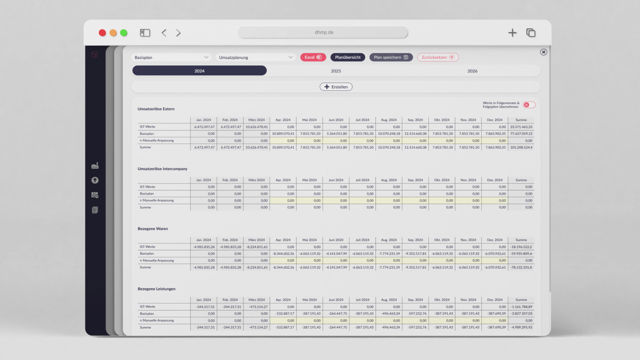Expand the Umsatzplanung dropdown

(256, 58)
